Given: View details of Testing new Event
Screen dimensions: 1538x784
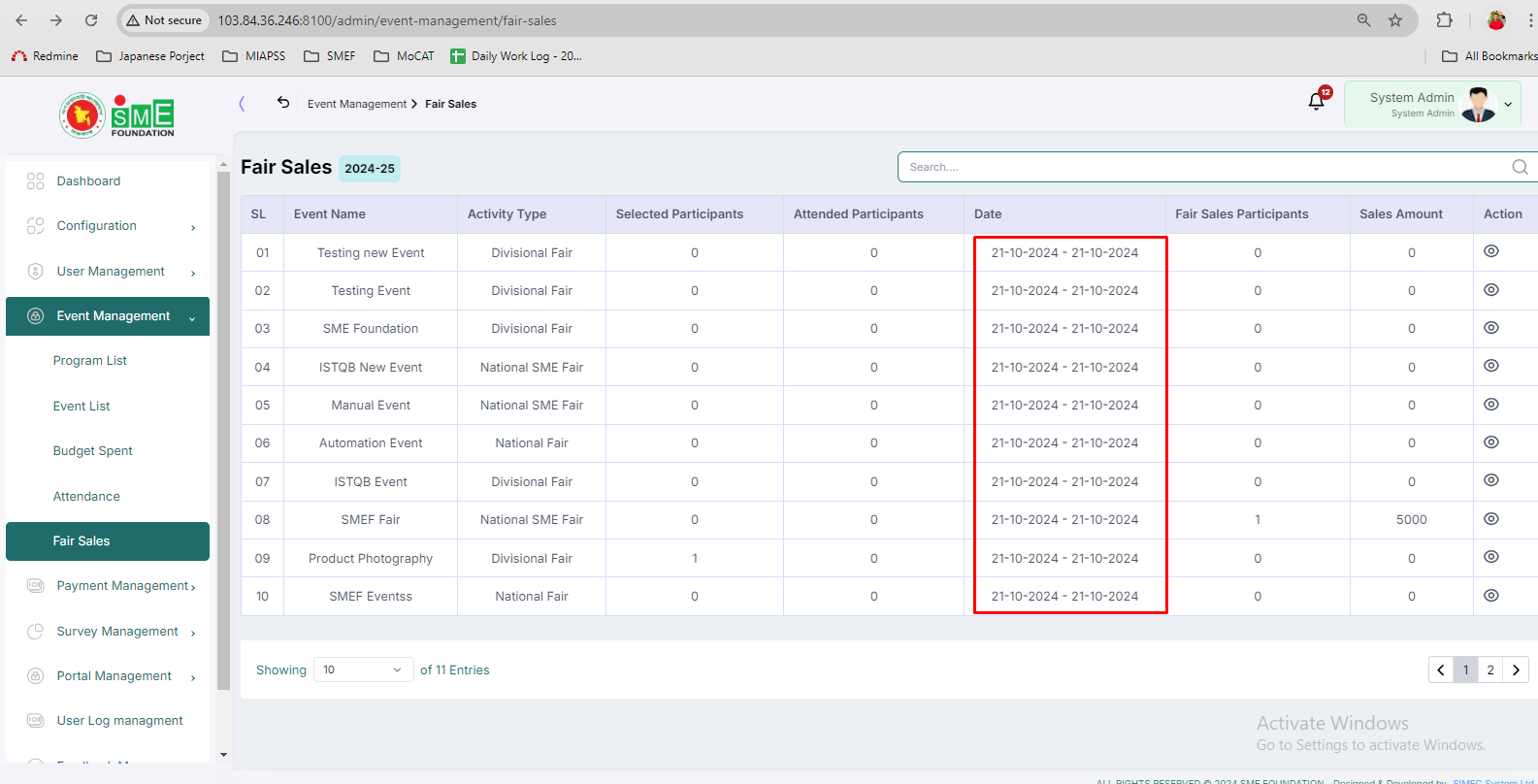Looking at the screenshot, I should pyautogui.click(x=1491, y=251).
